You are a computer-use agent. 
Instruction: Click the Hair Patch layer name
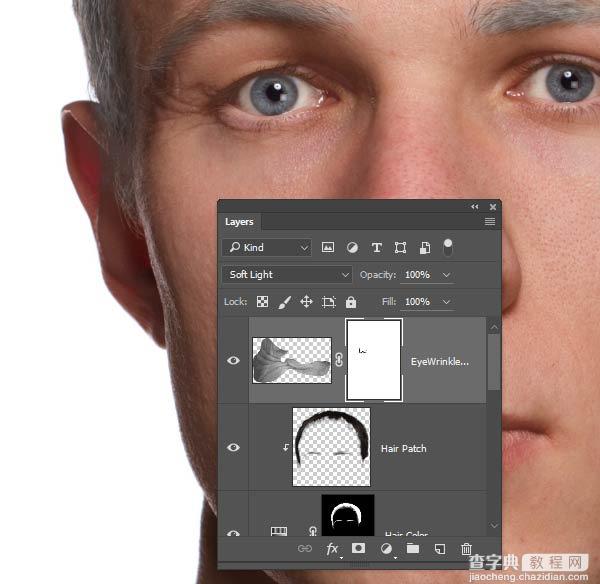(x=404, y=449)
